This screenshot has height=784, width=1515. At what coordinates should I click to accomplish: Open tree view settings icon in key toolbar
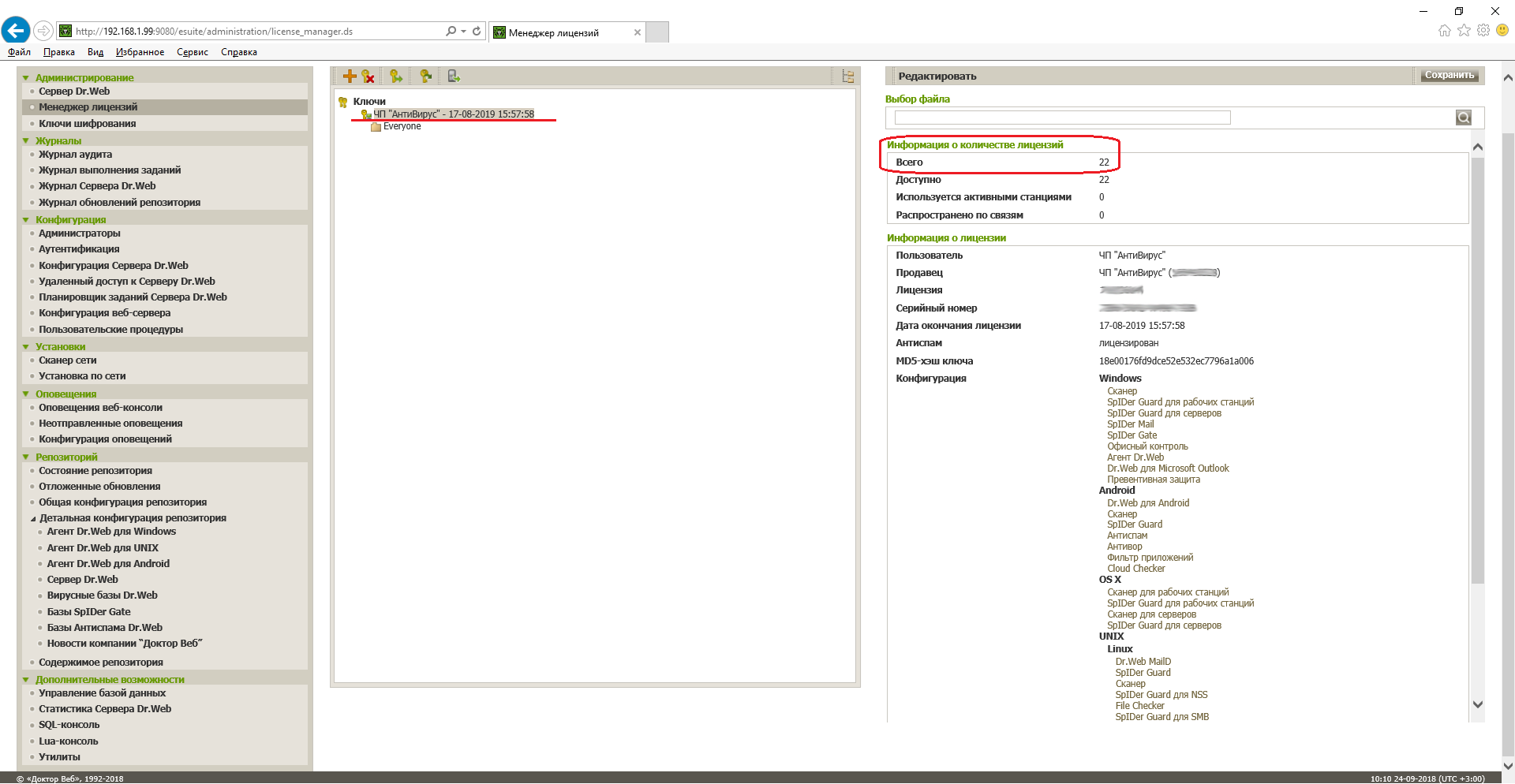click(848, 77)
